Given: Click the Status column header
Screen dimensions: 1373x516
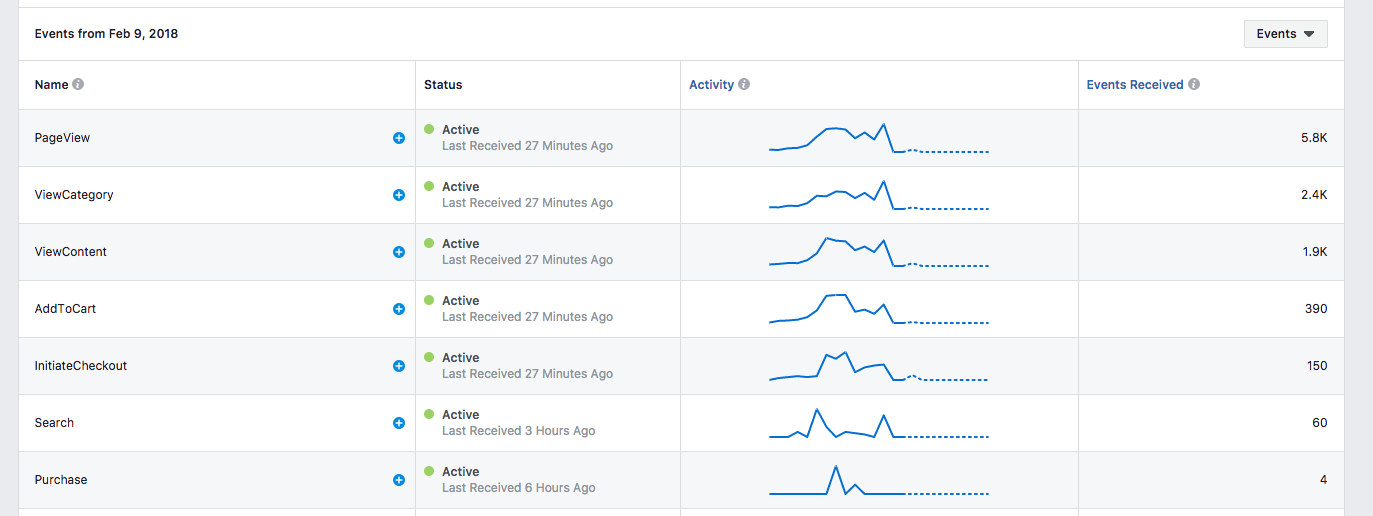Looking at the screenshot, I should 443,85.
